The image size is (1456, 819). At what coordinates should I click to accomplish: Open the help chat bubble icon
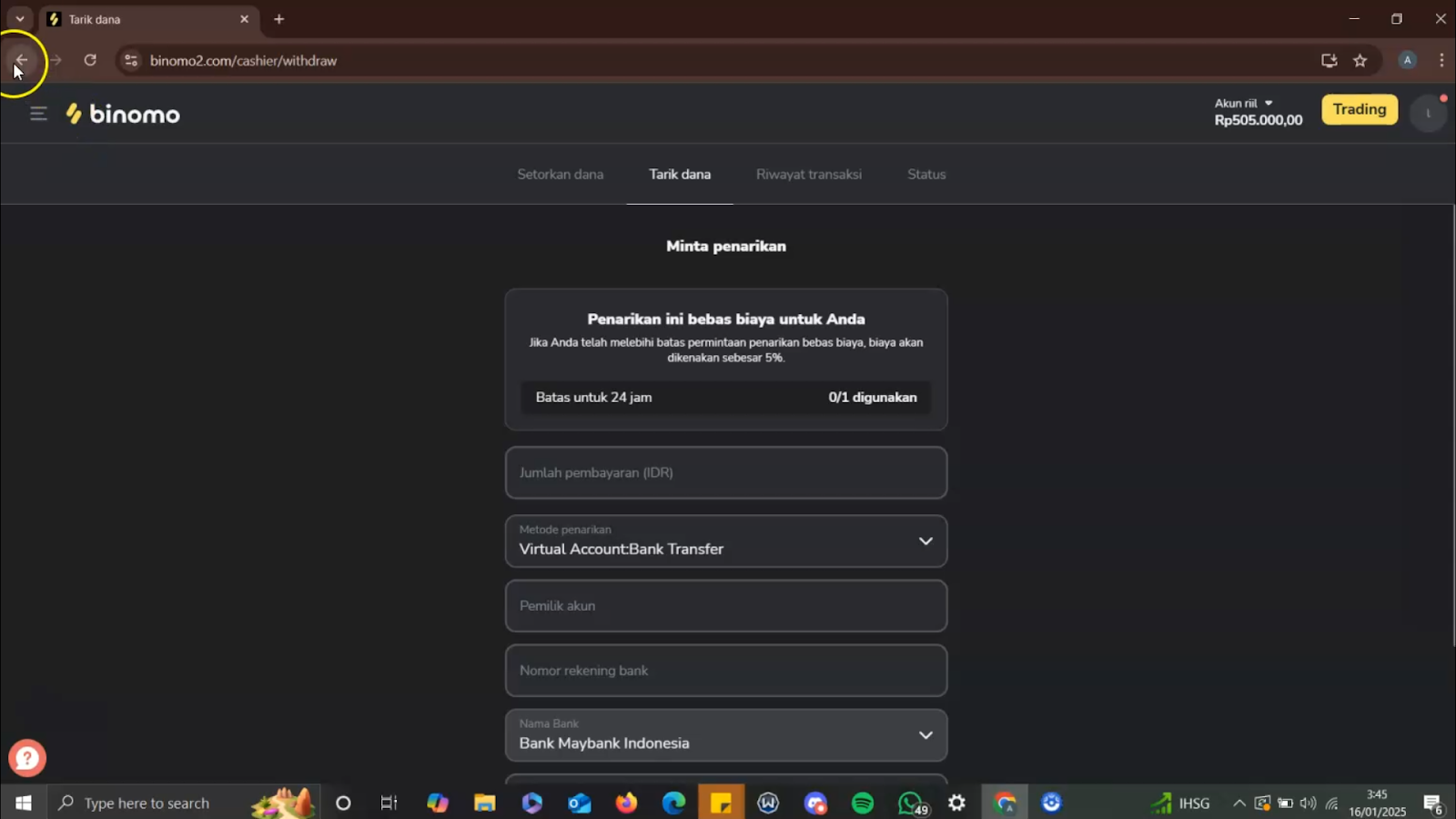27,757
